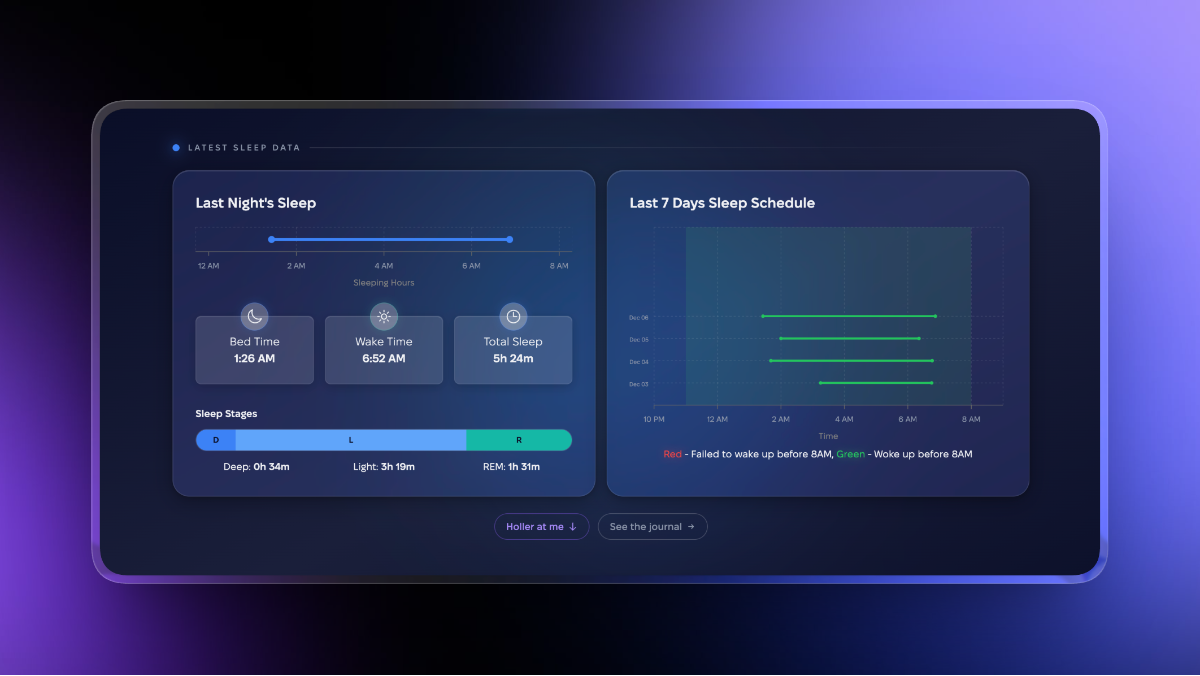Click the clock icon above Total Sleep
Screen dimensions: 1200x676
[513, 317]
